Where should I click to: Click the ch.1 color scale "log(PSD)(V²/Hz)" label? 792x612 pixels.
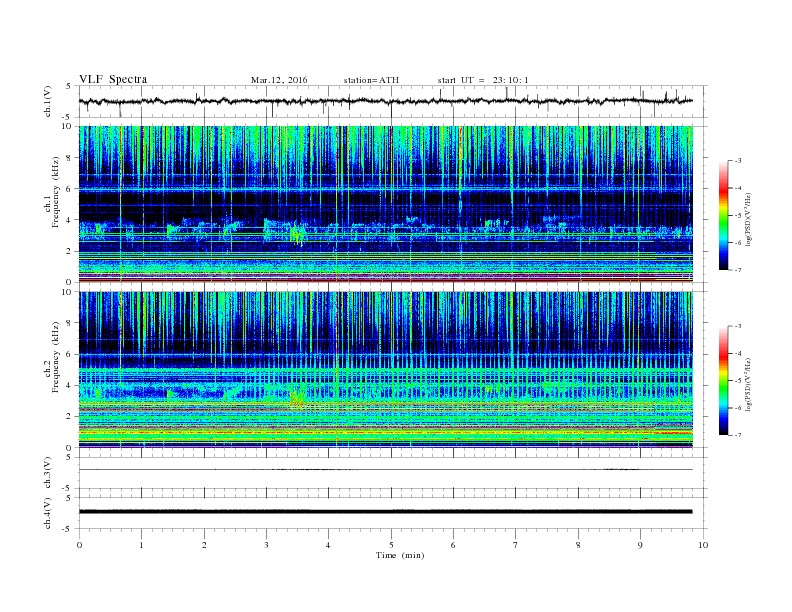click(748, 219)
